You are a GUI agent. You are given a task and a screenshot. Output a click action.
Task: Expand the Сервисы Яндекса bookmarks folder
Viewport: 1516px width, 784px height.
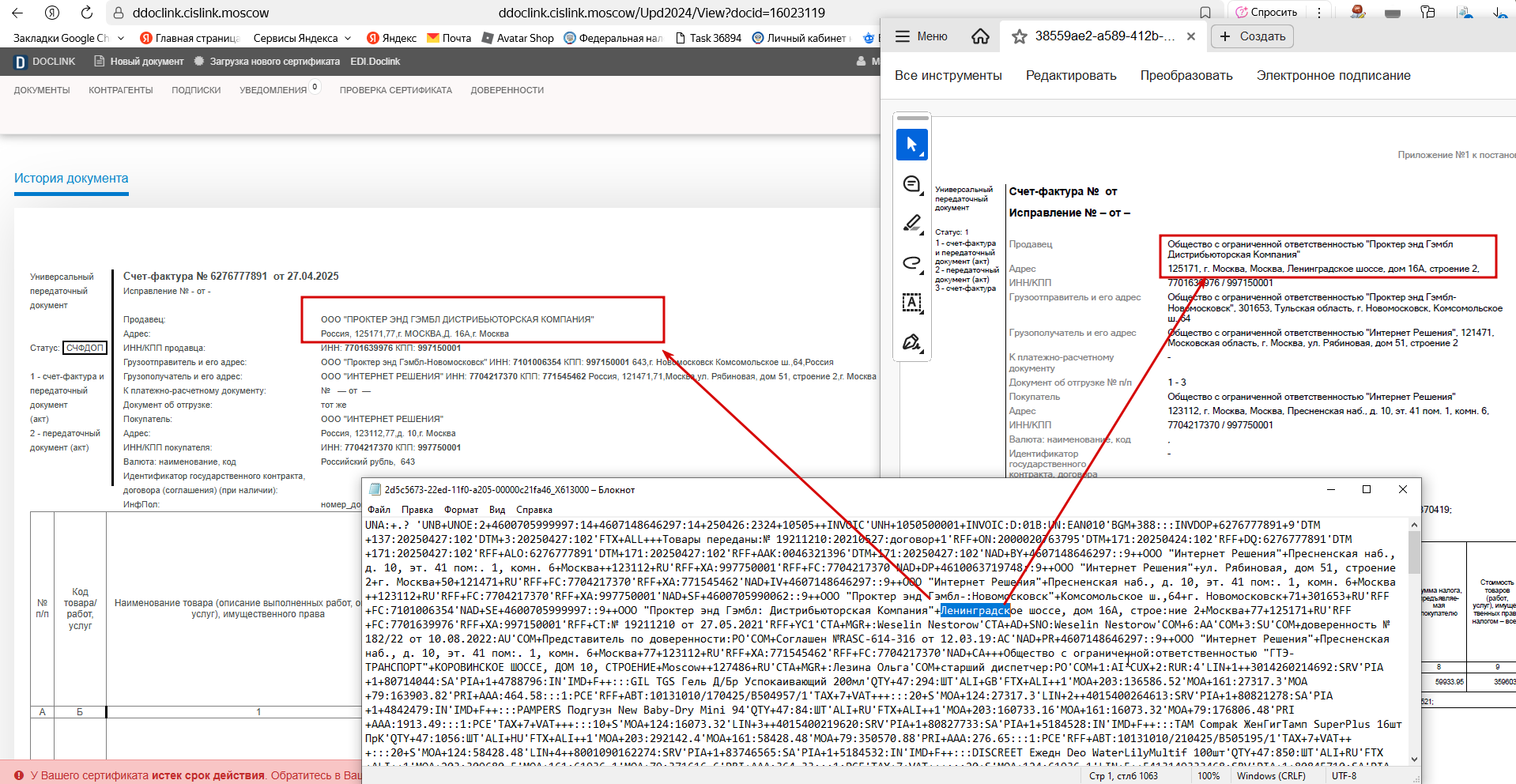[302, 38]
